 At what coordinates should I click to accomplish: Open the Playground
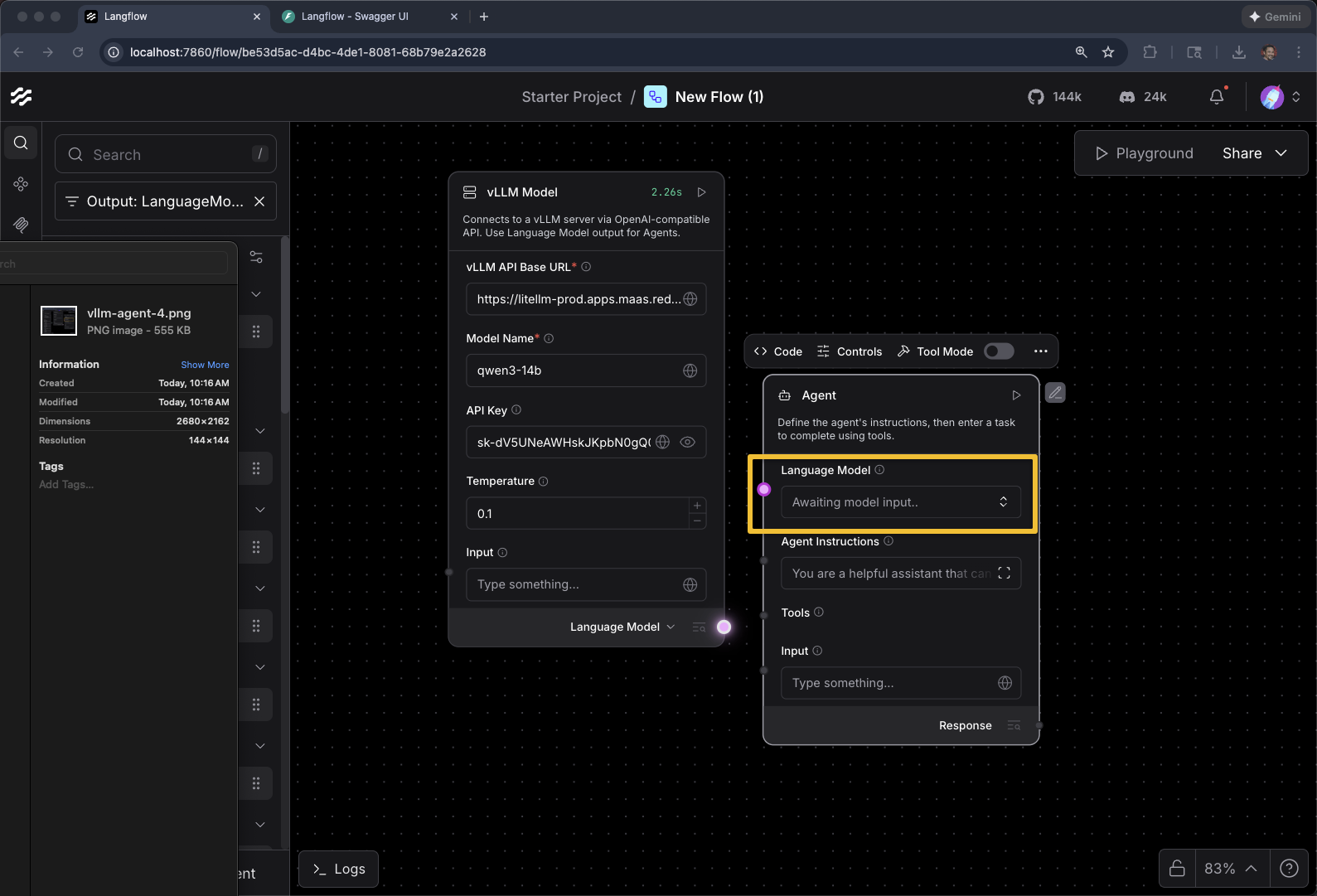1144,153
